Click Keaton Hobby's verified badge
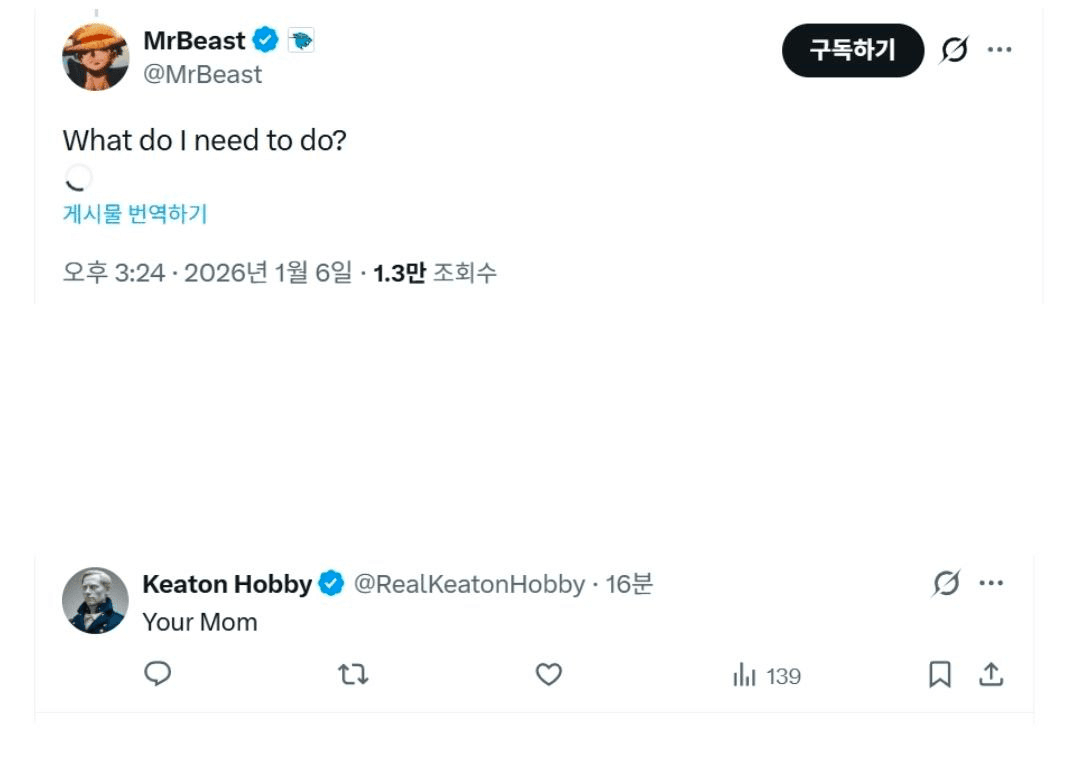 tap(331, 584)
